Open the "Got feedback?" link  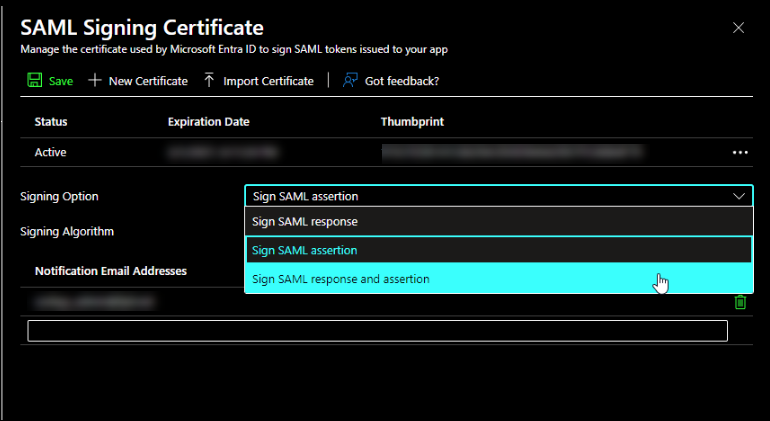[402, 81]
